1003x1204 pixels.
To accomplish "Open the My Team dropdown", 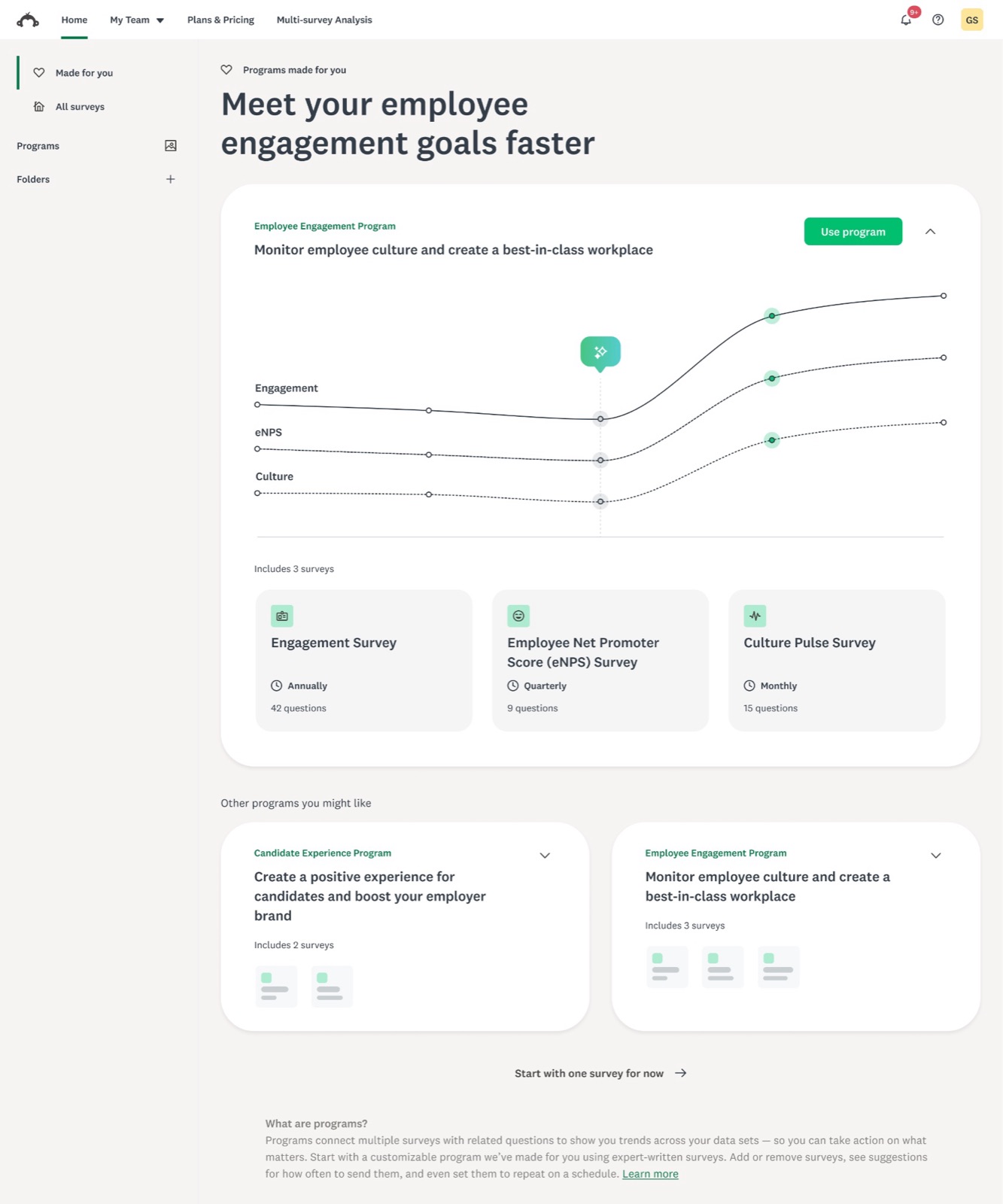I will 137,20.
